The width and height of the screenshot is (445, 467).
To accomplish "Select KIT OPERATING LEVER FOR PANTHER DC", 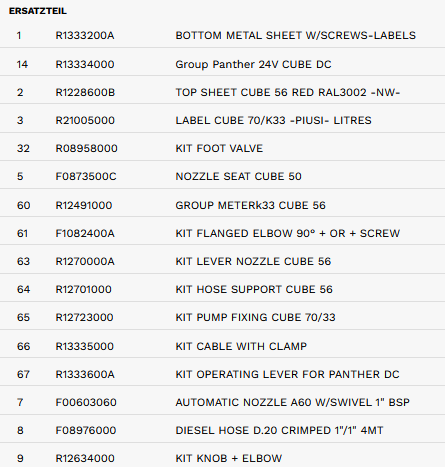I will [x=287, y=374].
